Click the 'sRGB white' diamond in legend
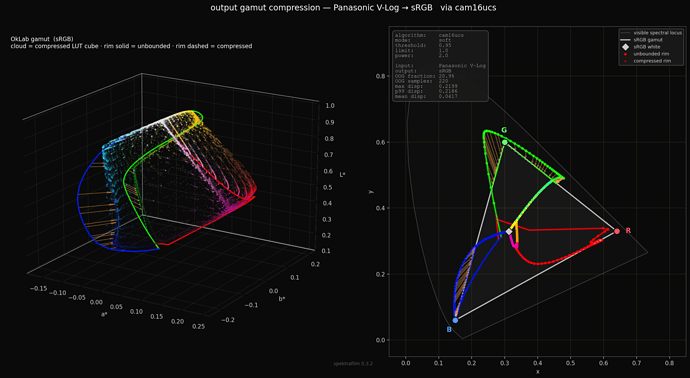690x378 pixels. (625, 47)
